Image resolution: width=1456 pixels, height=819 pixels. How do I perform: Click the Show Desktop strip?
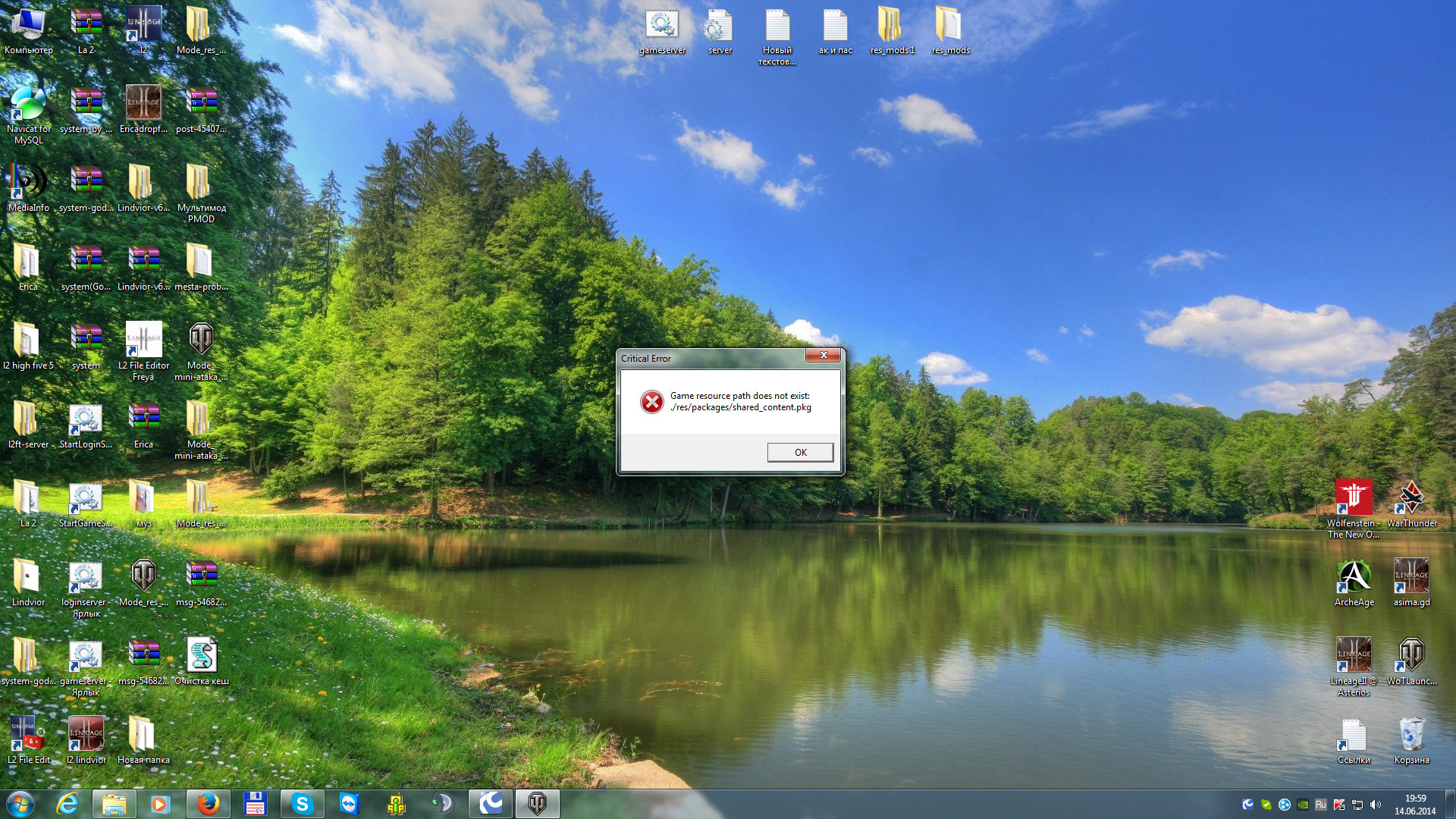[1450, 804]
